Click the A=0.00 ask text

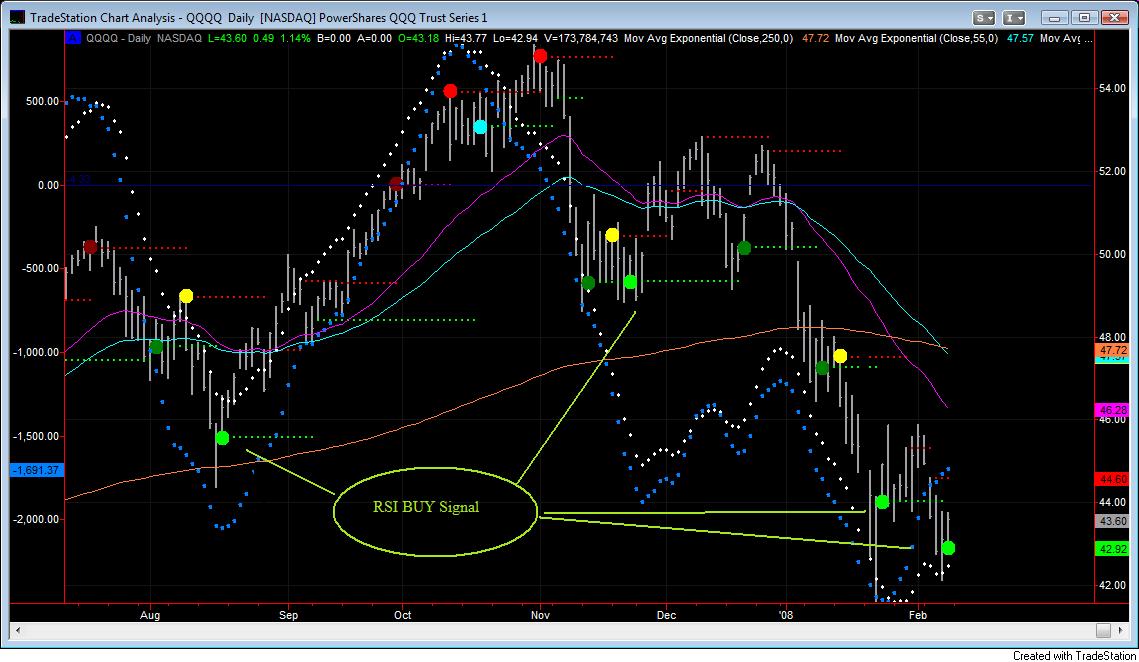(x=375, y=38)
